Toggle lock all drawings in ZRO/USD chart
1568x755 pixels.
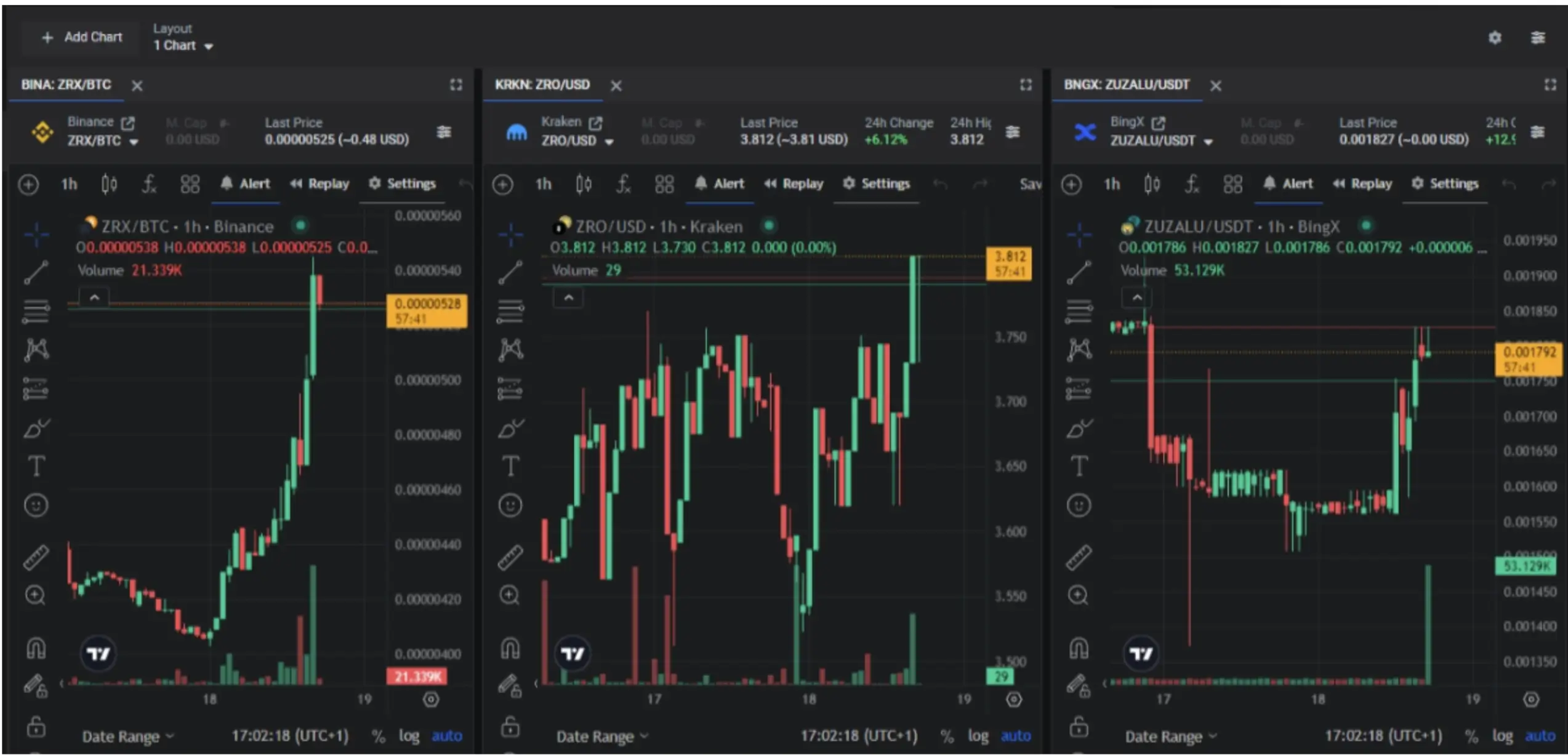point(510,727)
